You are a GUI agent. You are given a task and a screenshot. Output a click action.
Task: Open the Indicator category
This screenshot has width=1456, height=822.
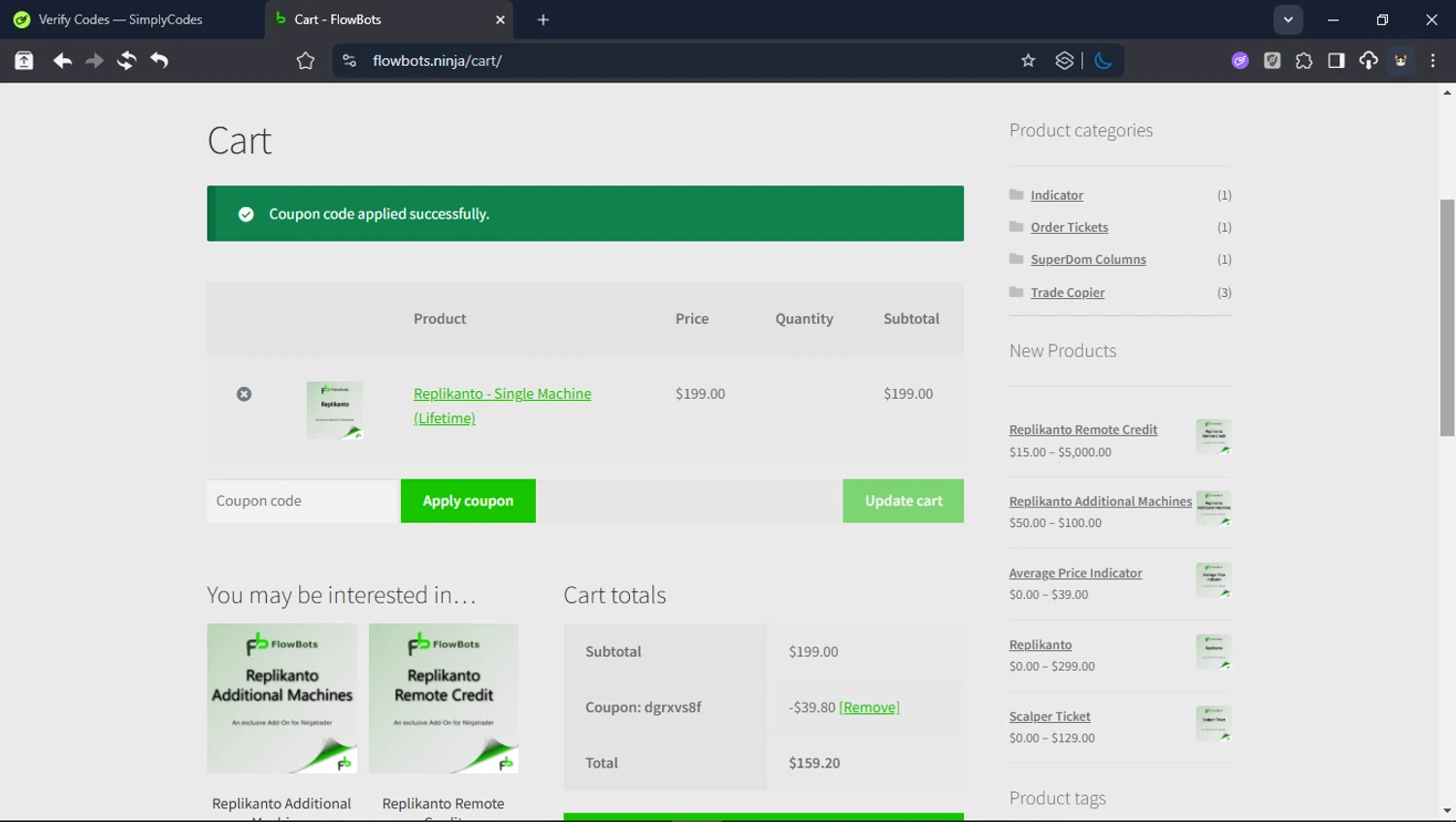[x=1056, y=195]
